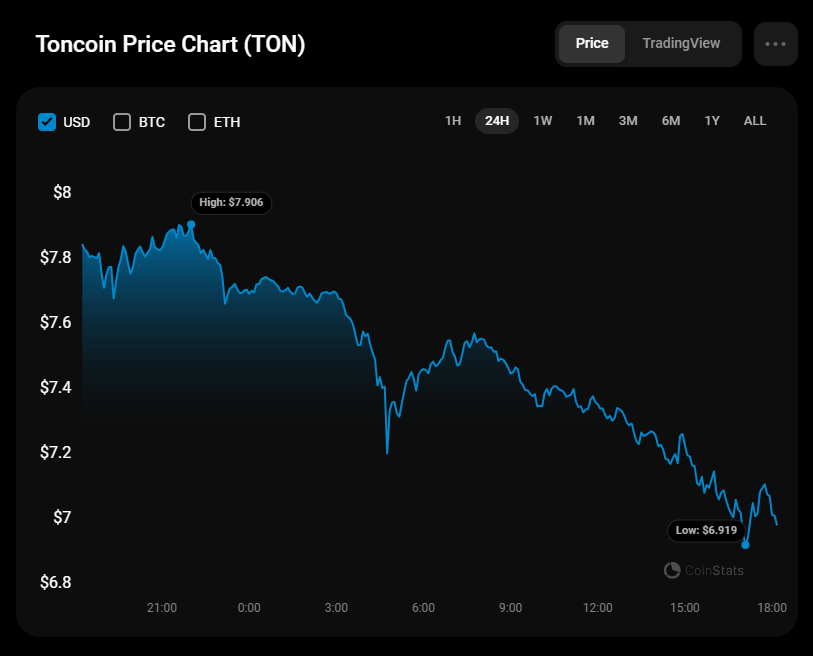
Task: Click the Toncoin Price Chart (TON) title
Action: click(x=171, y=45)
